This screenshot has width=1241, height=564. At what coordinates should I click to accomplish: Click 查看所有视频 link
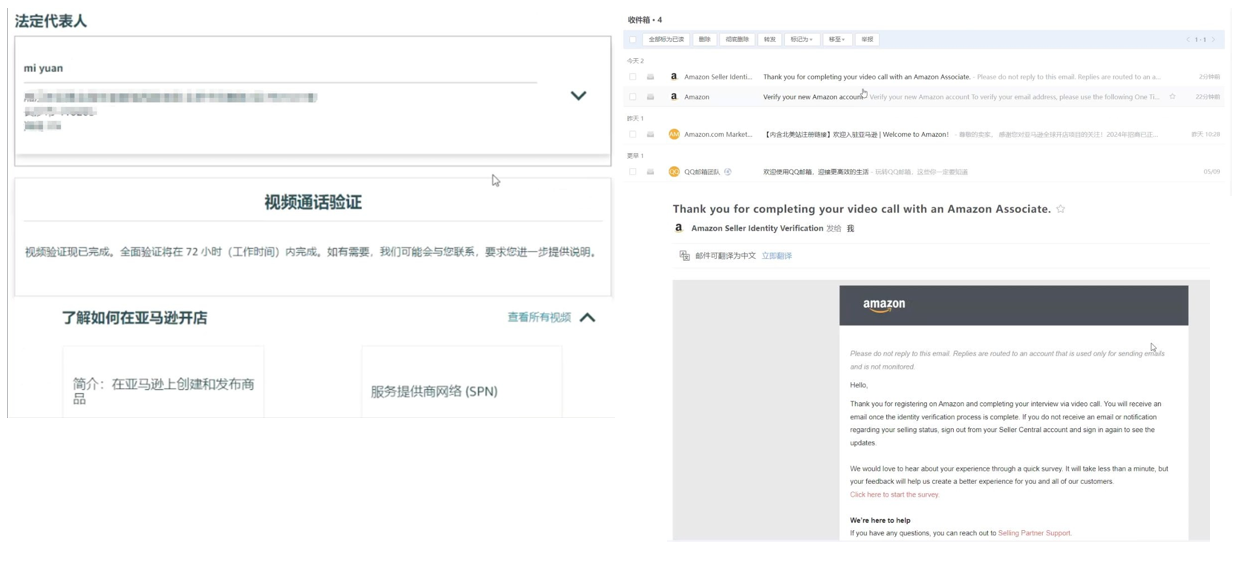pyautogui.click(x=539, y=318)
